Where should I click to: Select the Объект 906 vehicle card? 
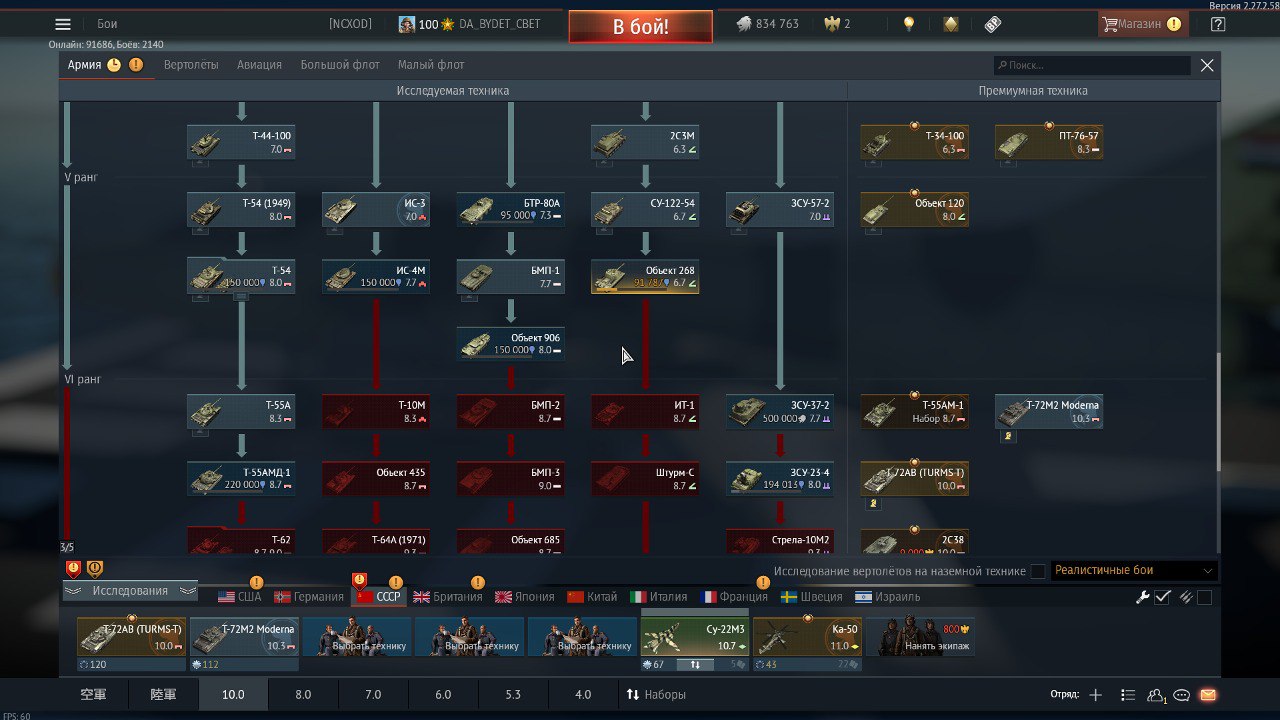pos(511,344)
